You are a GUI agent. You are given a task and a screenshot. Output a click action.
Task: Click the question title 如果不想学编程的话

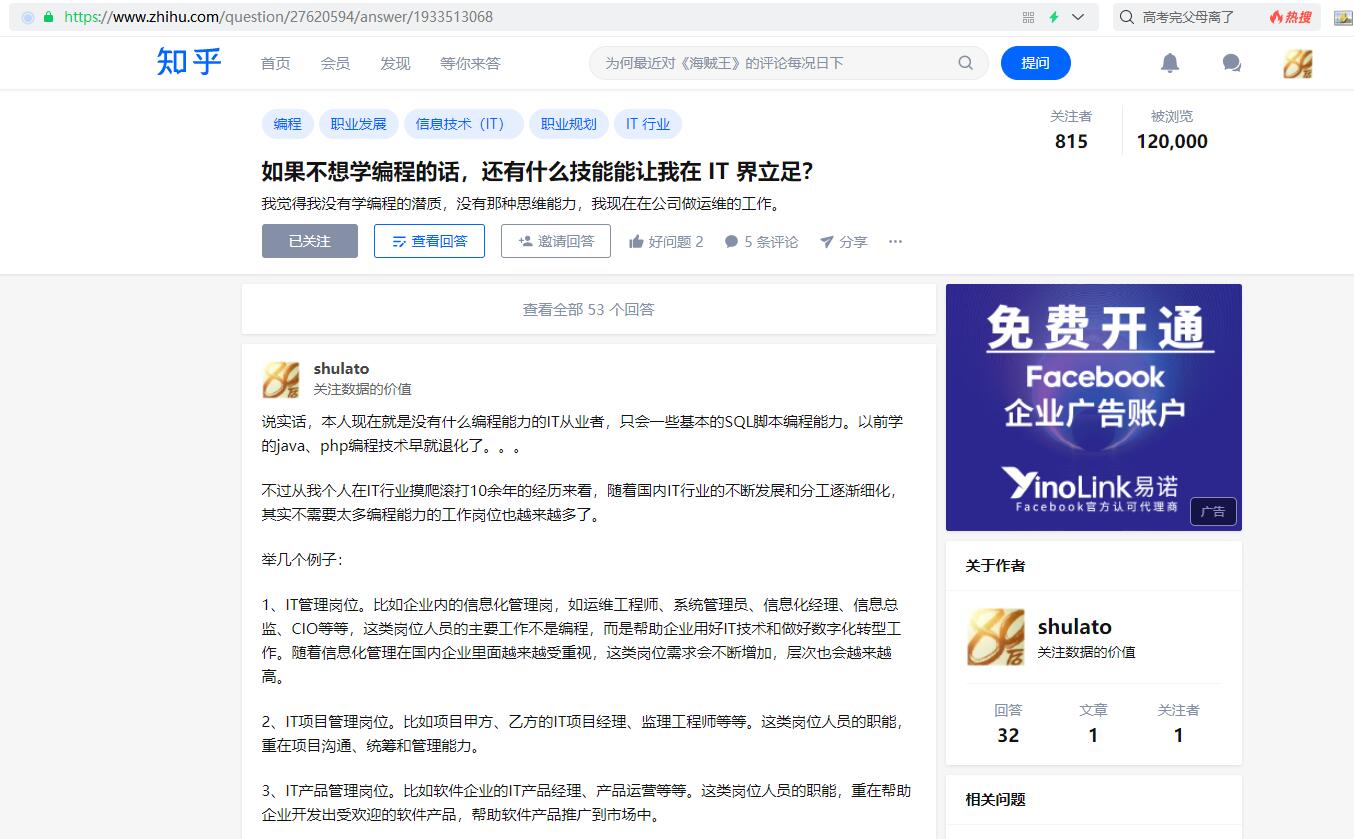point(537,172)
